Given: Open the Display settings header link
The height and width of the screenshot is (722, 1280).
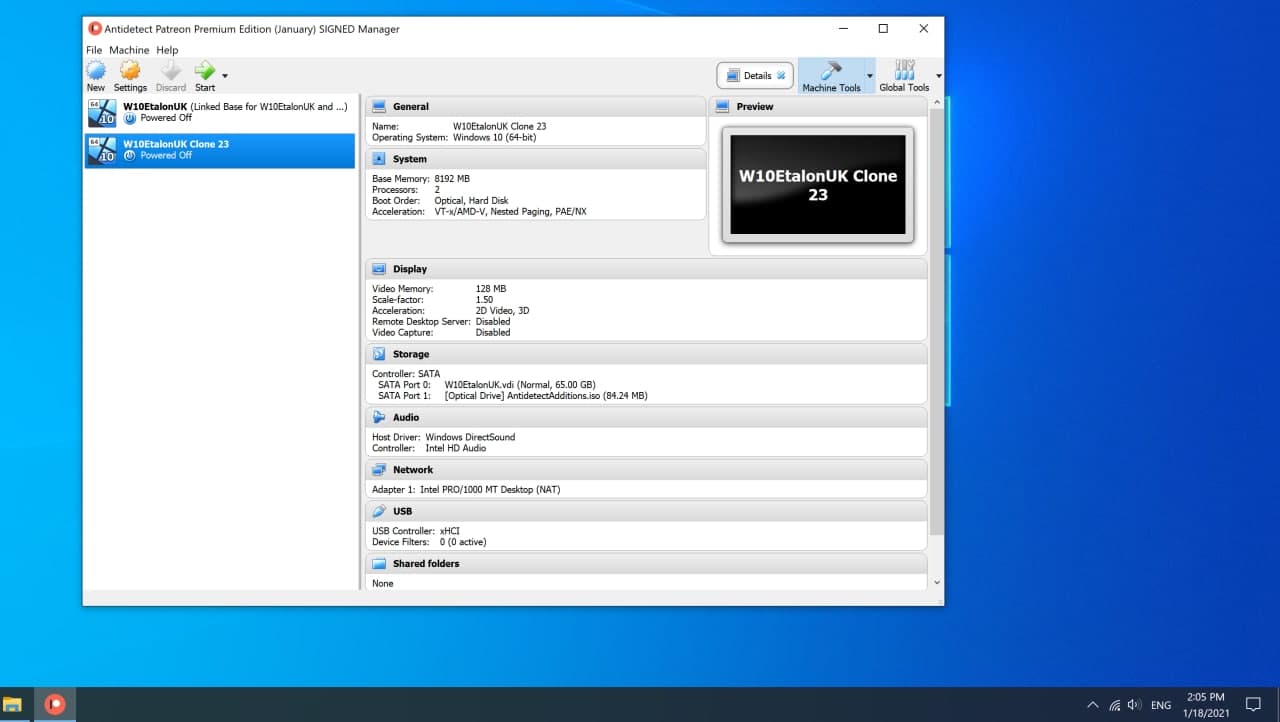Looking at the screenshot, I should [410, 269].
